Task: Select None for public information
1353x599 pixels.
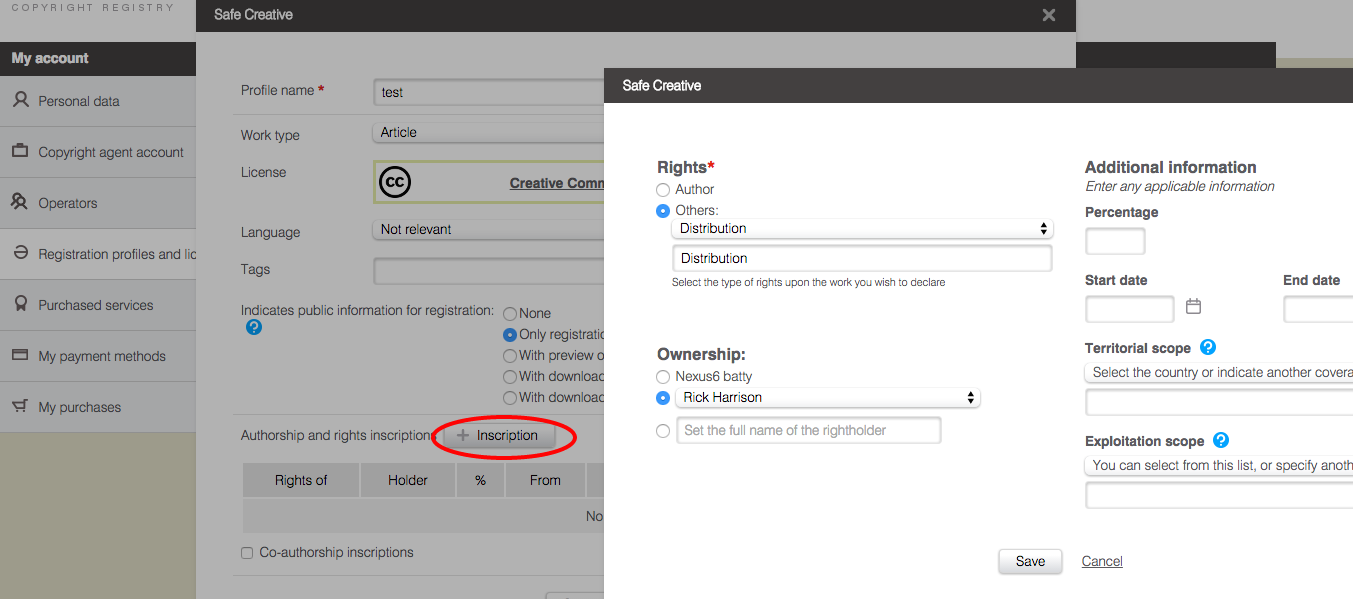Action: click(510, 314)
